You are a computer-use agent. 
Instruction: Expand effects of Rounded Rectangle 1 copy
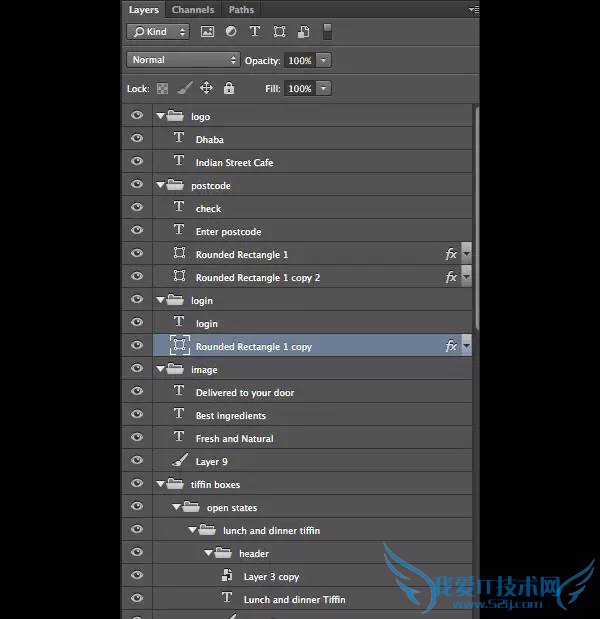[467, 346]
